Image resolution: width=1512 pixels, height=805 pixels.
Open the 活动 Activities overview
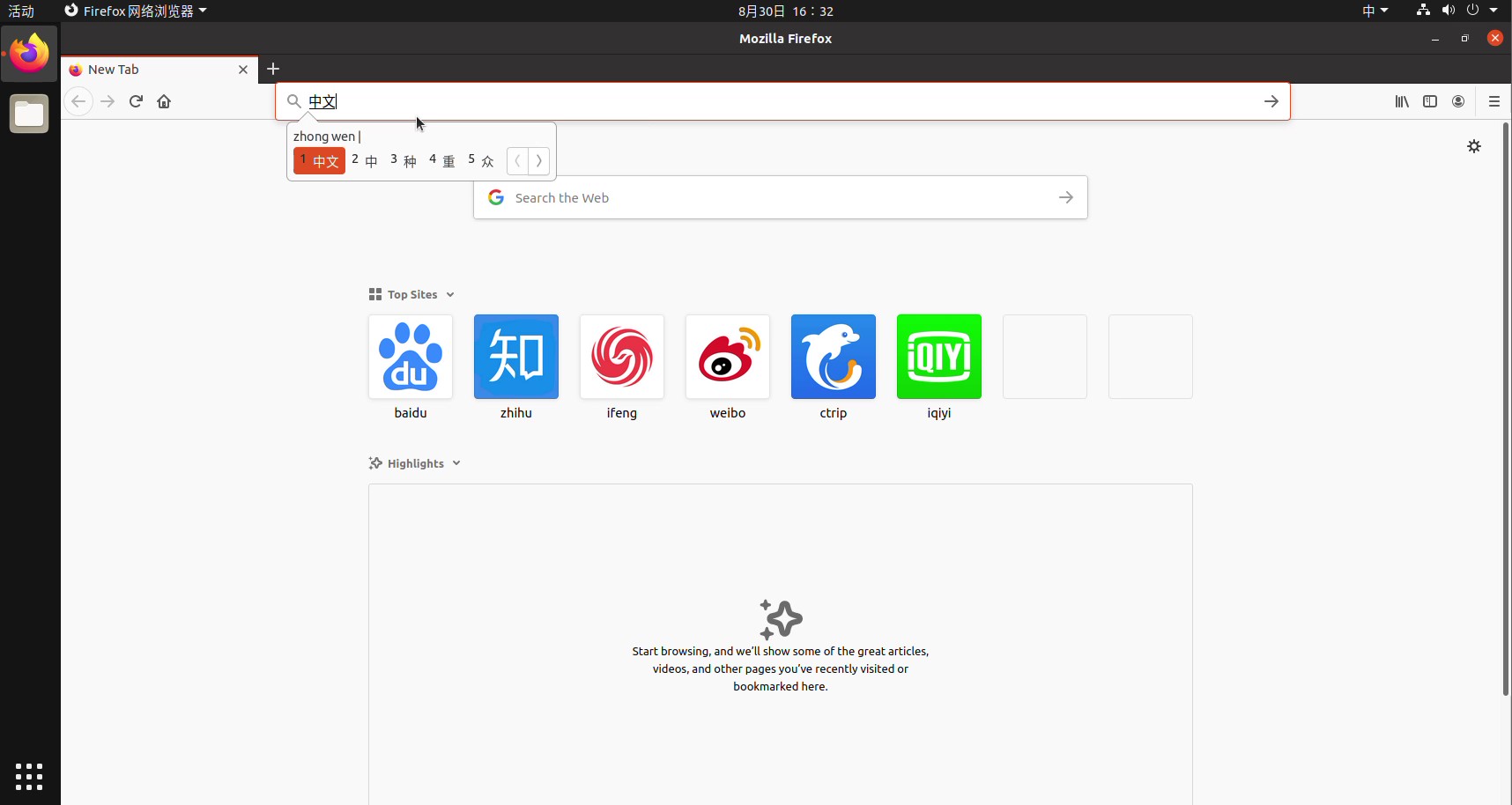[x=21, y=11]
